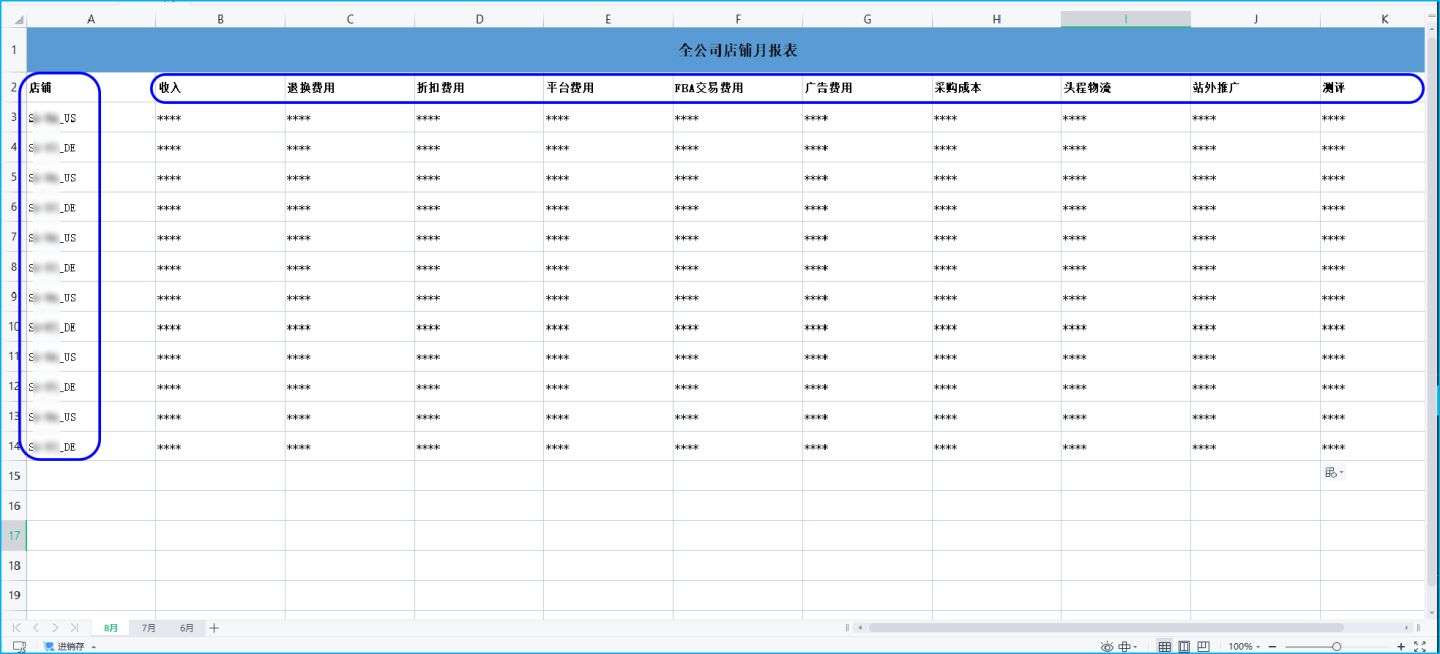The image size is (1440, 654).
Task: Open the reading mode crosshair icon
Action: [1125, 646]
